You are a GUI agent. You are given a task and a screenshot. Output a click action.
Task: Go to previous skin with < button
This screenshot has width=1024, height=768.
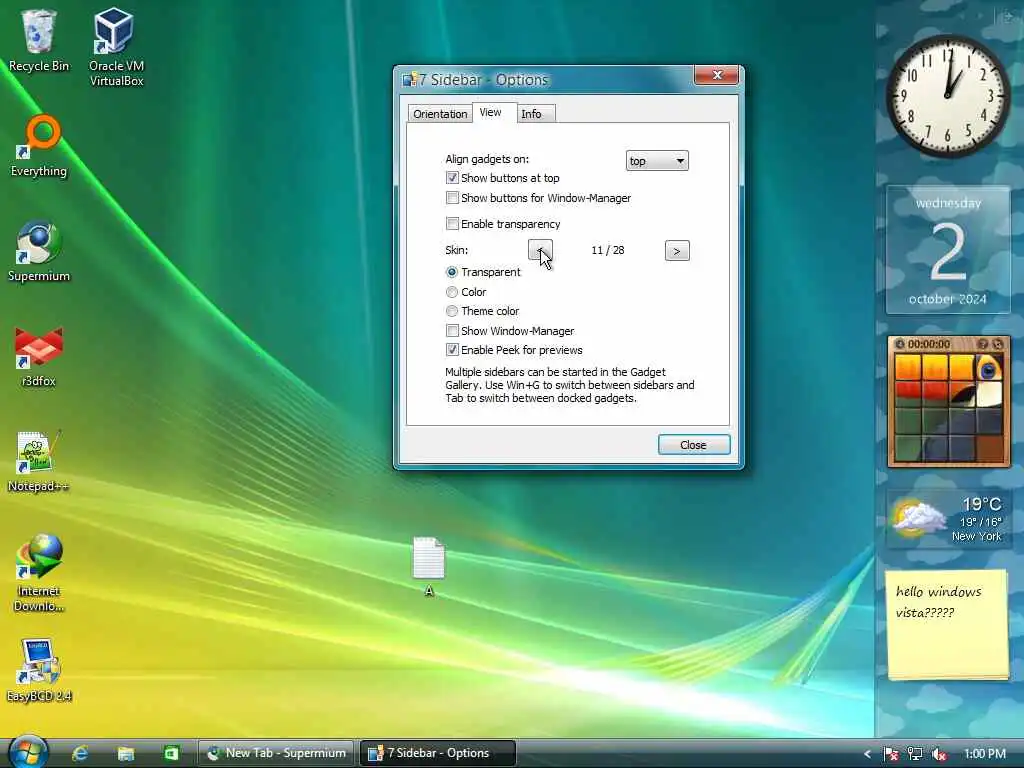(540, 250)
